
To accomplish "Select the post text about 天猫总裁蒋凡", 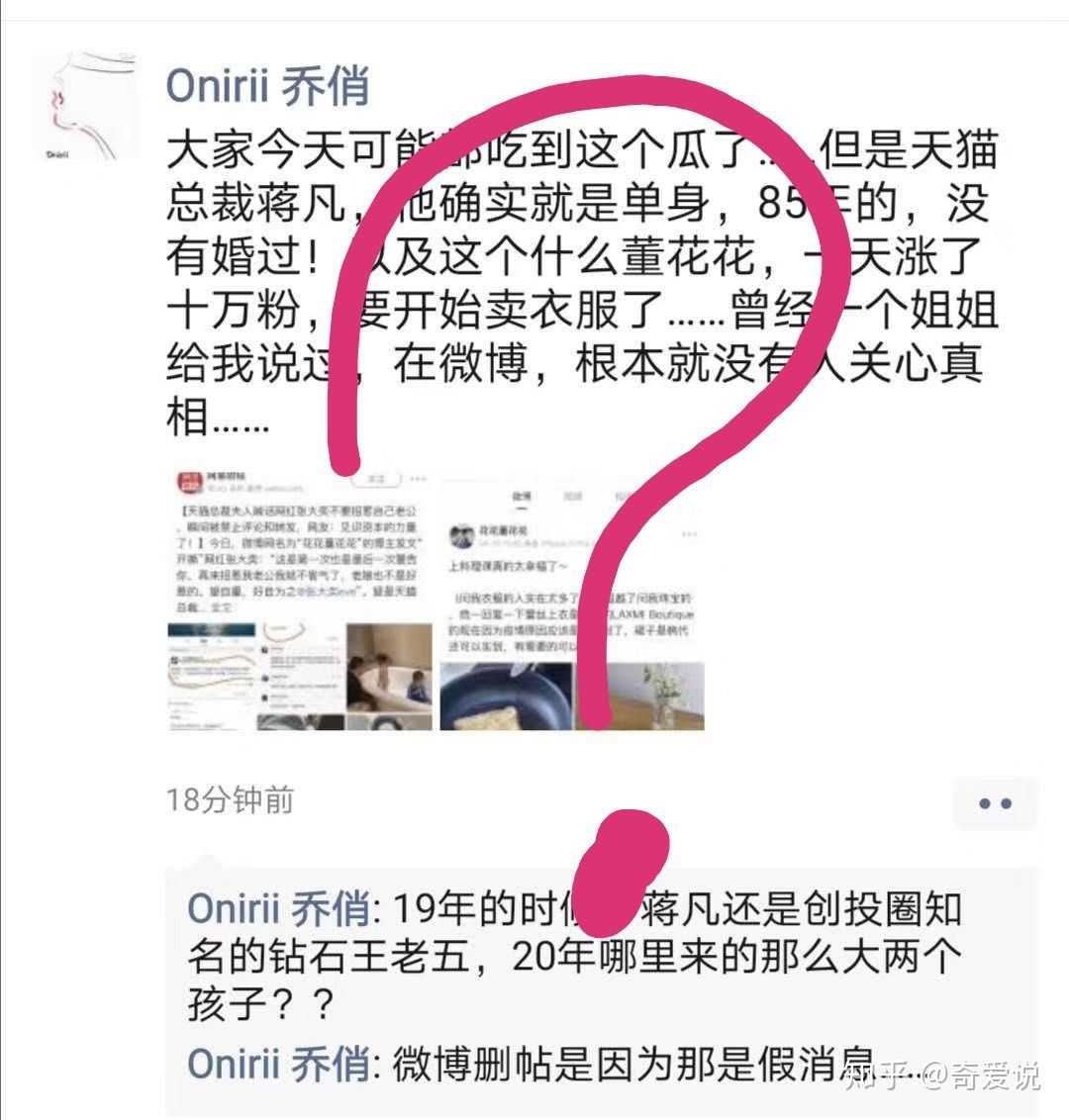I will [582, 284].
